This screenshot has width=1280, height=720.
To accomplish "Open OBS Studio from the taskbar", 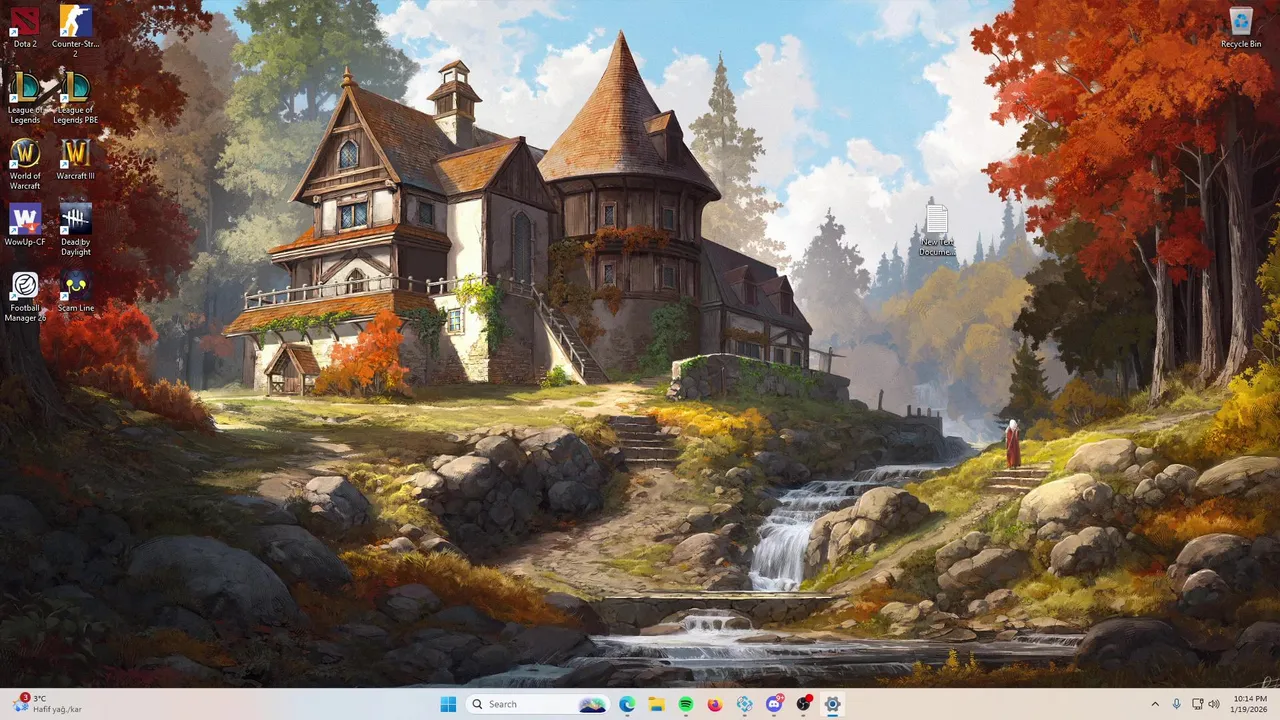I will pyautogui.click(x=803, y=704).
